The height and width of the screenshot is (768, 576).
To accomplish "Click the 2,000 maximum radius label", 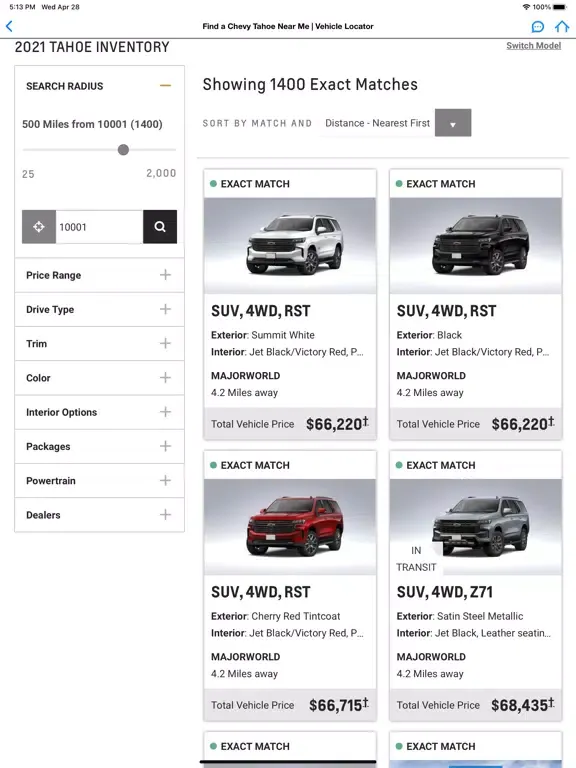I will (x=161, y=173).
